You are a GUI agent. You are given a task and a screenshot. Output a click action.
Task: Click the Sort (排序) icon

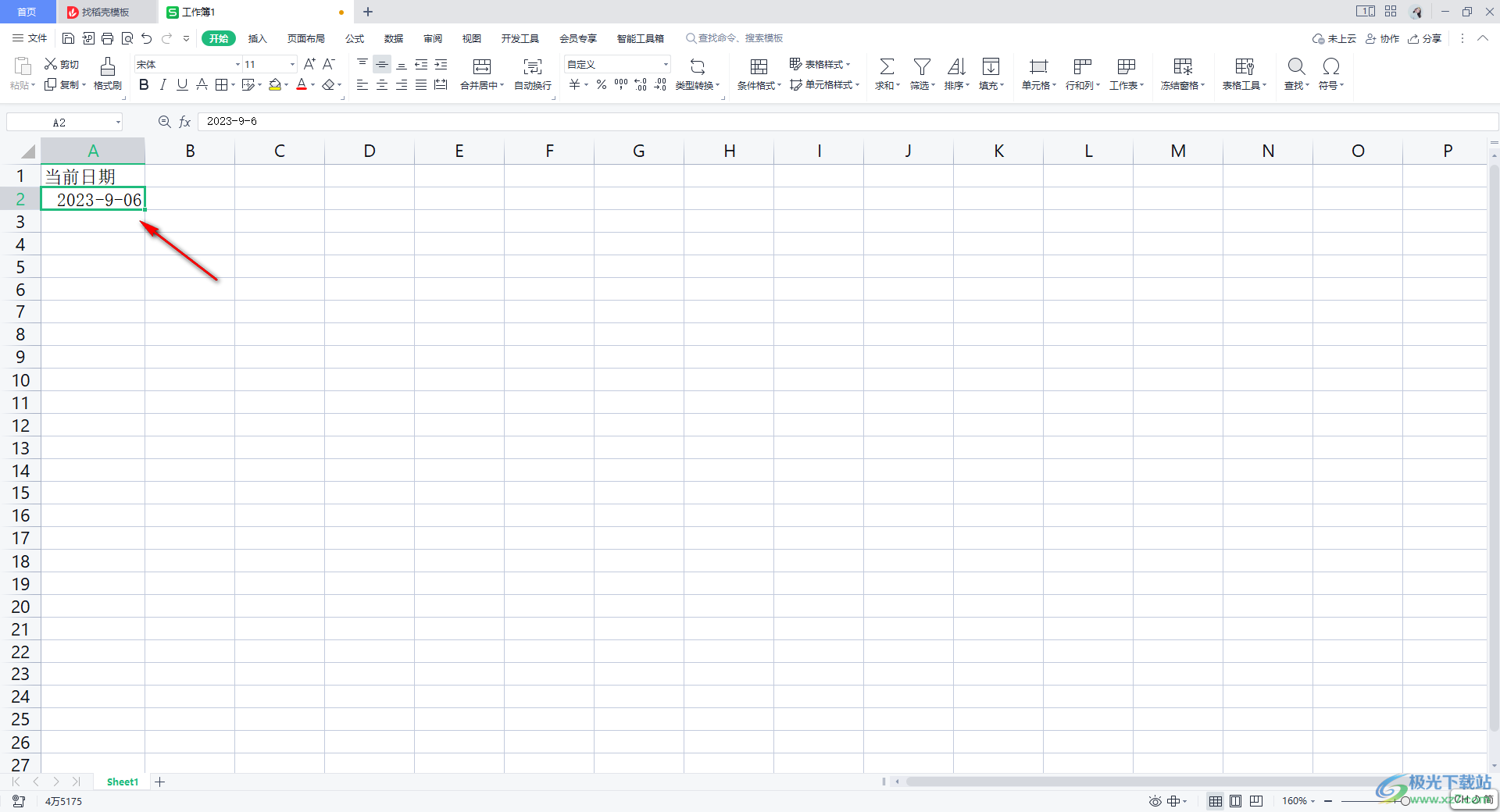point(957,73)
